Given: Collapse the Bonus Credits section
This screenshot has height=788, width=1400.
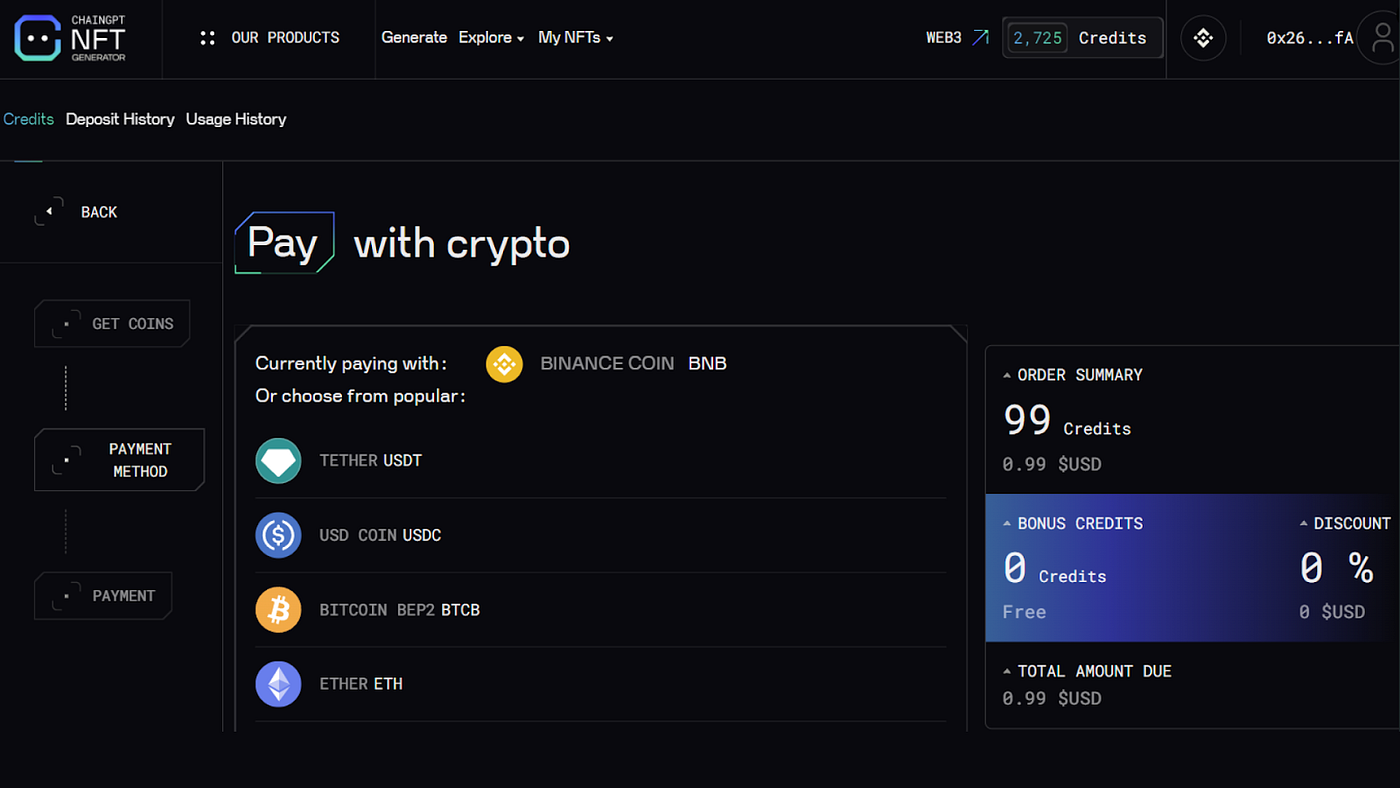Looking at the screenshot, I should [1007, 524].
